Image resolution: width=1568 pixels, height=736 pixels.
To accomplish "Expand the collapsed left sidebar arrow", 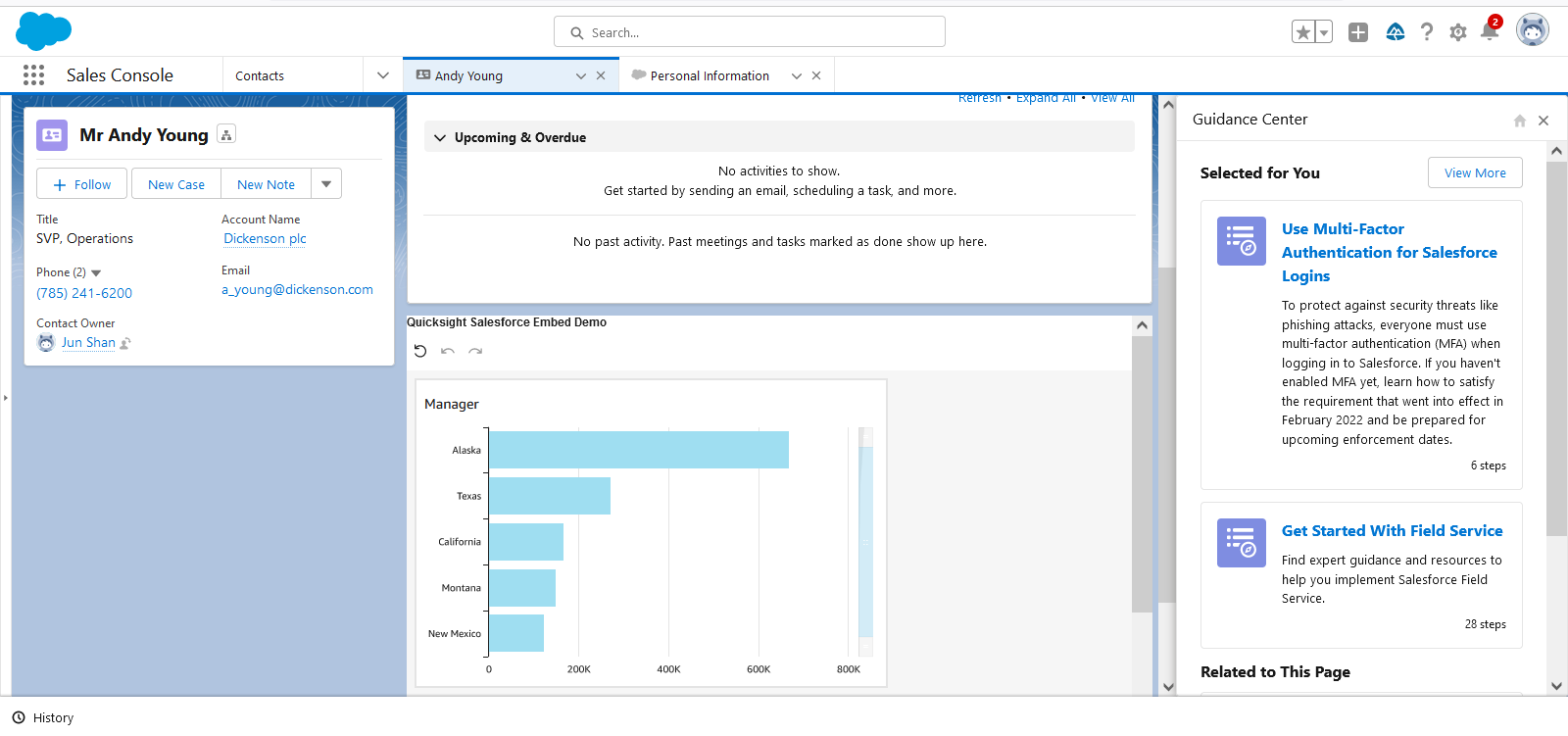I will (x=5, y=398).
